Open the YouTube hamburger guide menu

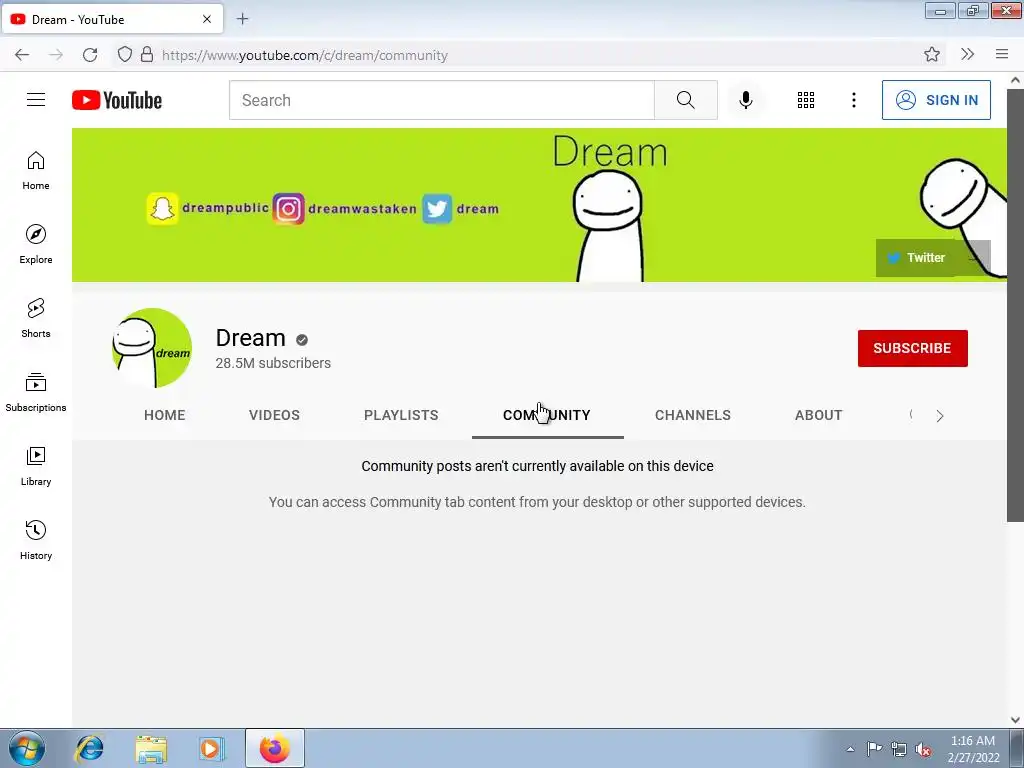36,100
